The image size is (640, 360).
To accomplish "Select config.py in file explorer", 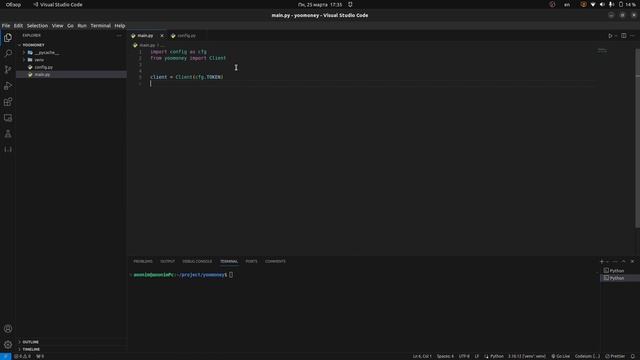I will click(43, 67).
